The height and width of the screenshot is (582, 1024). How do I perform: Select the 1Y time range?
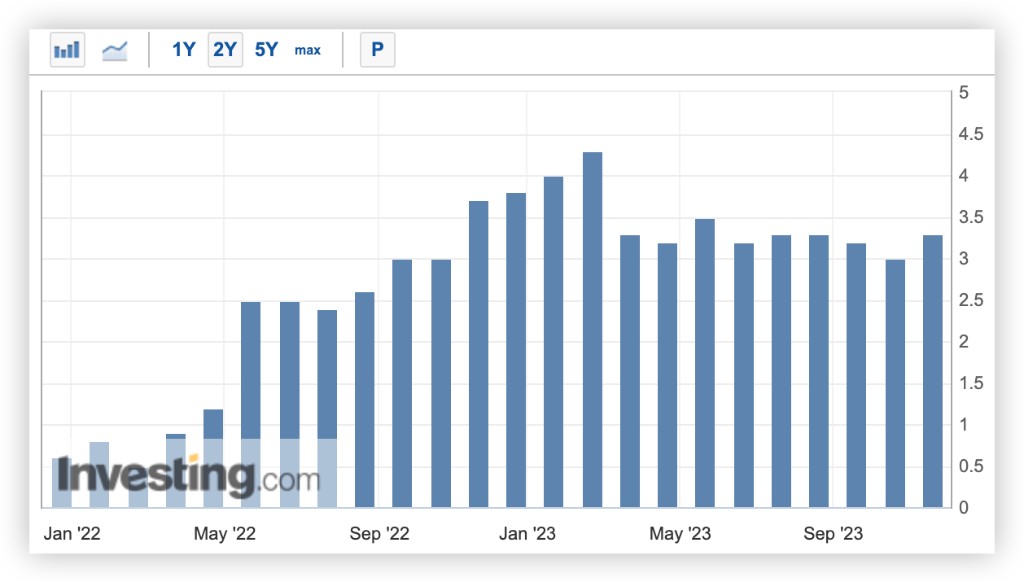point(184,50)
